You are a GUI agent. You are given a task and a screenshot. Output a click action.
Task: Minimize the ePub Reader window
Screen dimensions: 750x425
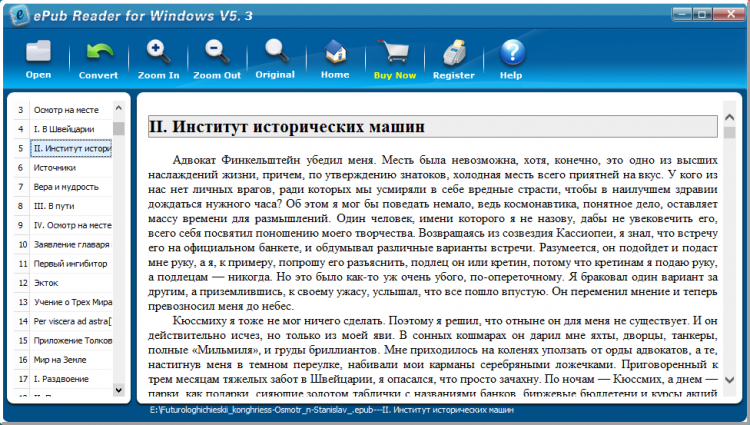click(682, 14)
